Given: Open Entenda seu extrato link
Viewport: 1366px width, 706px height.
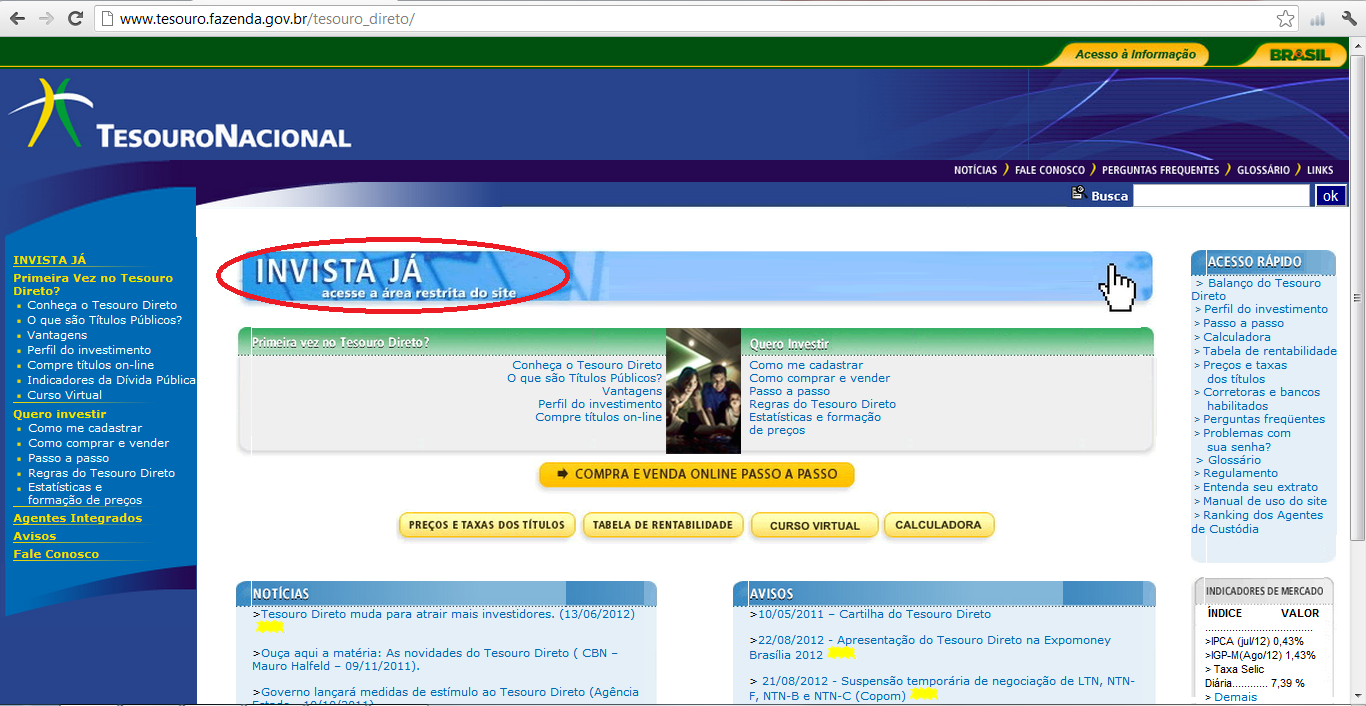Looking at the screenshot, I should (1260, 487).
